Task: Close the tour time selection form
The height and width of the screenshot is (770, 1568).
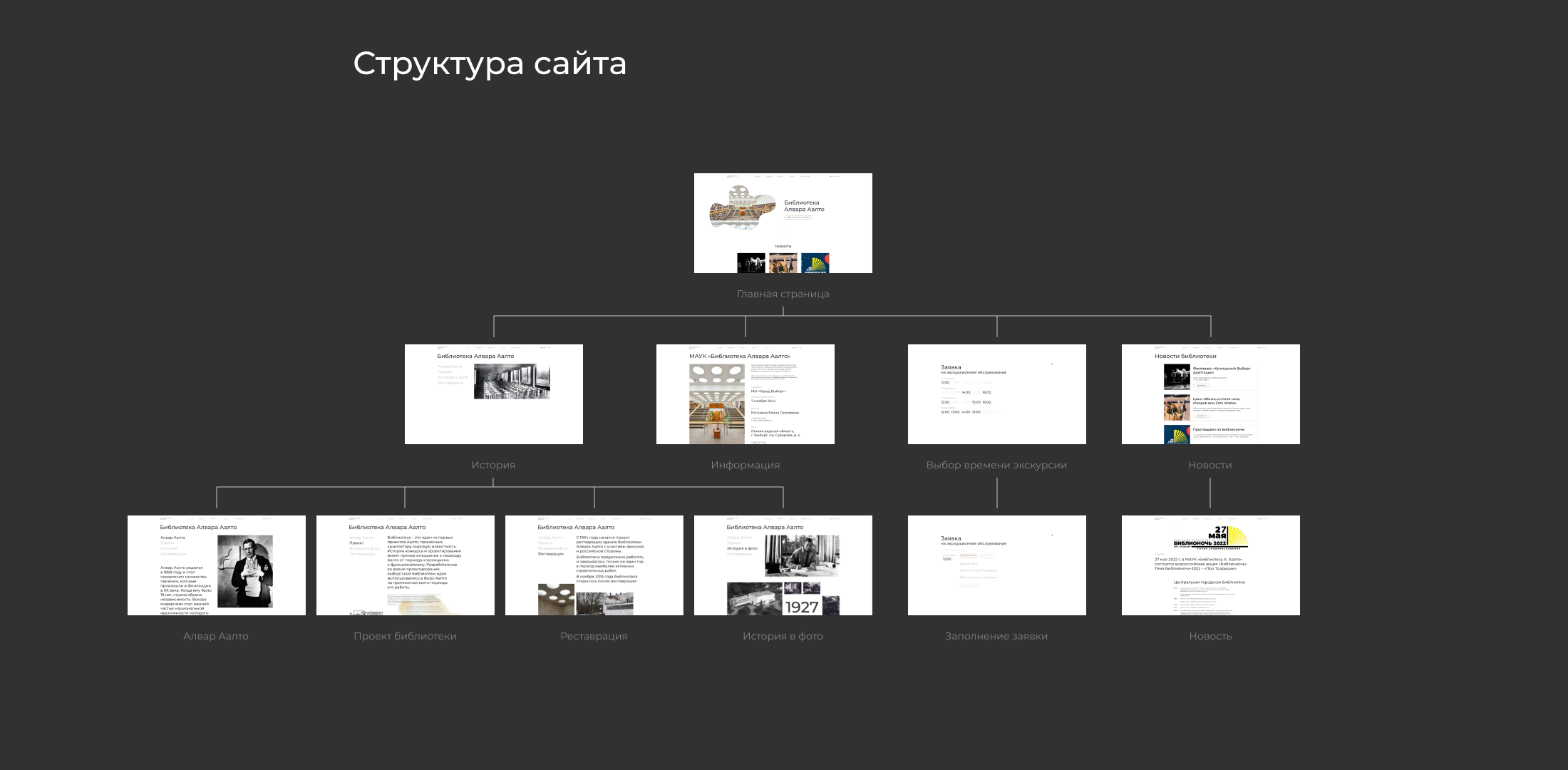Action: tap(1052, 364)
